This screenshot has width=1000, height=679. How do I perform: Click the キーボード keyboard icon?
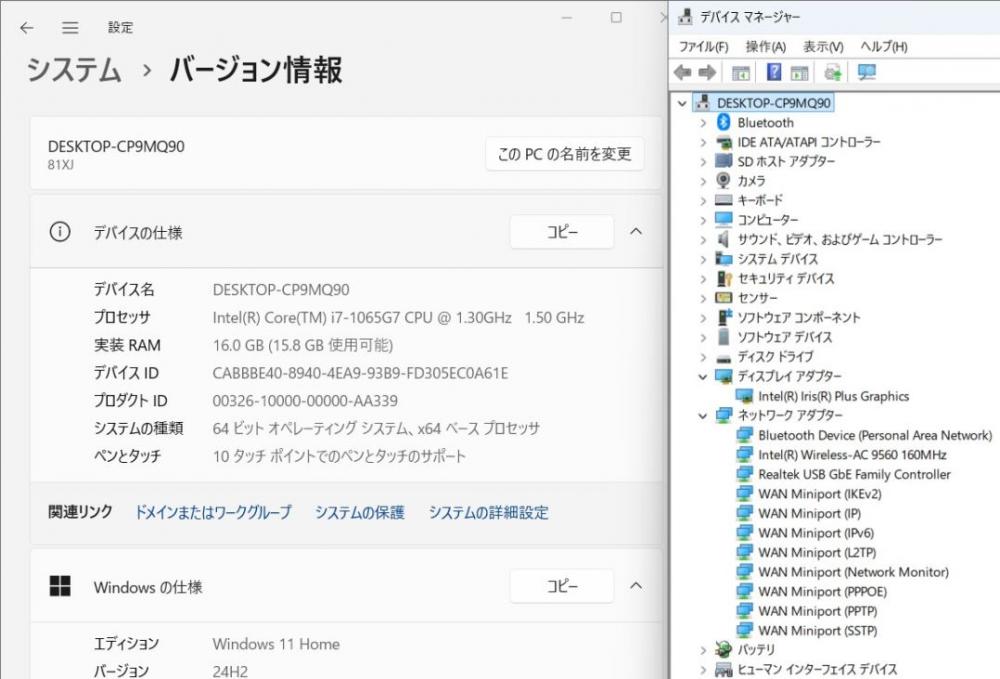click(x=723, y=200)
